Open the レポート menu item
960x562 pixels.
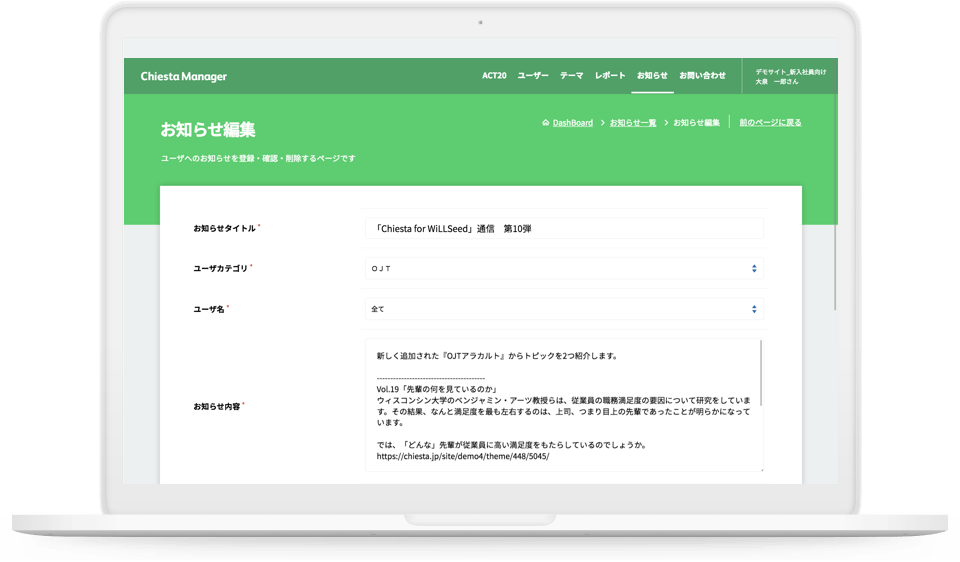pos(610,75)
